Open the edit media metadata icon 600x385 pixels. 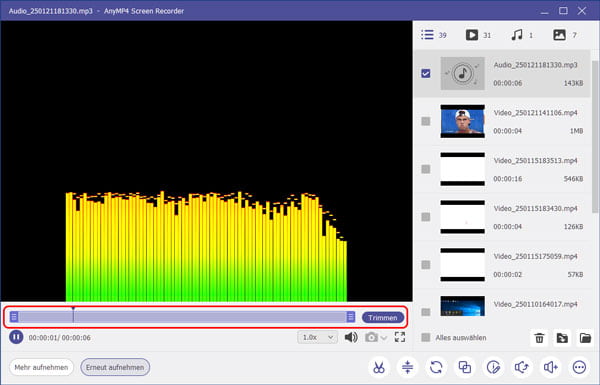[493, 367]
